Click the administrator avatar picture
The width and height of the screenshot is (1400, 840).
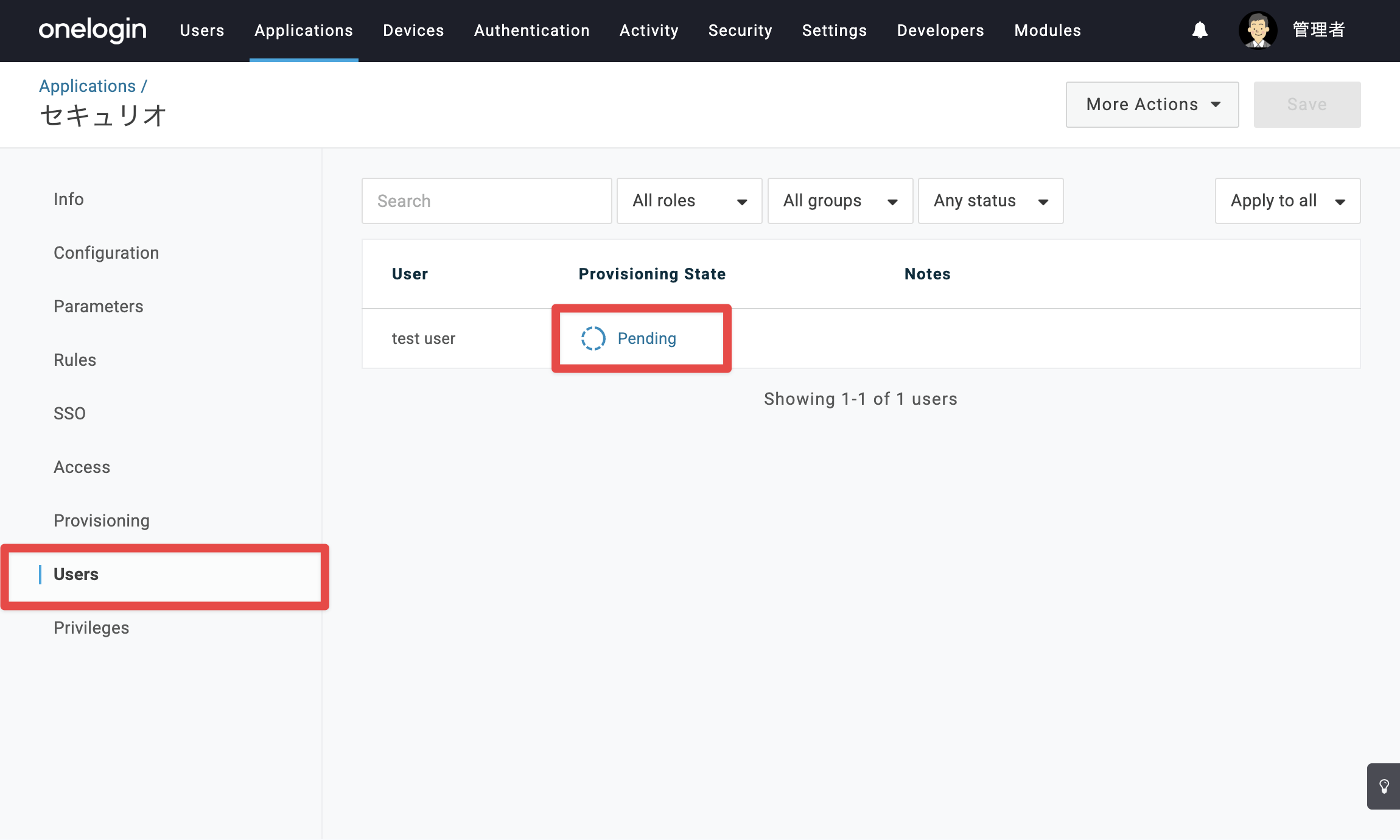pyautogui.click(x=1258, y=30)
